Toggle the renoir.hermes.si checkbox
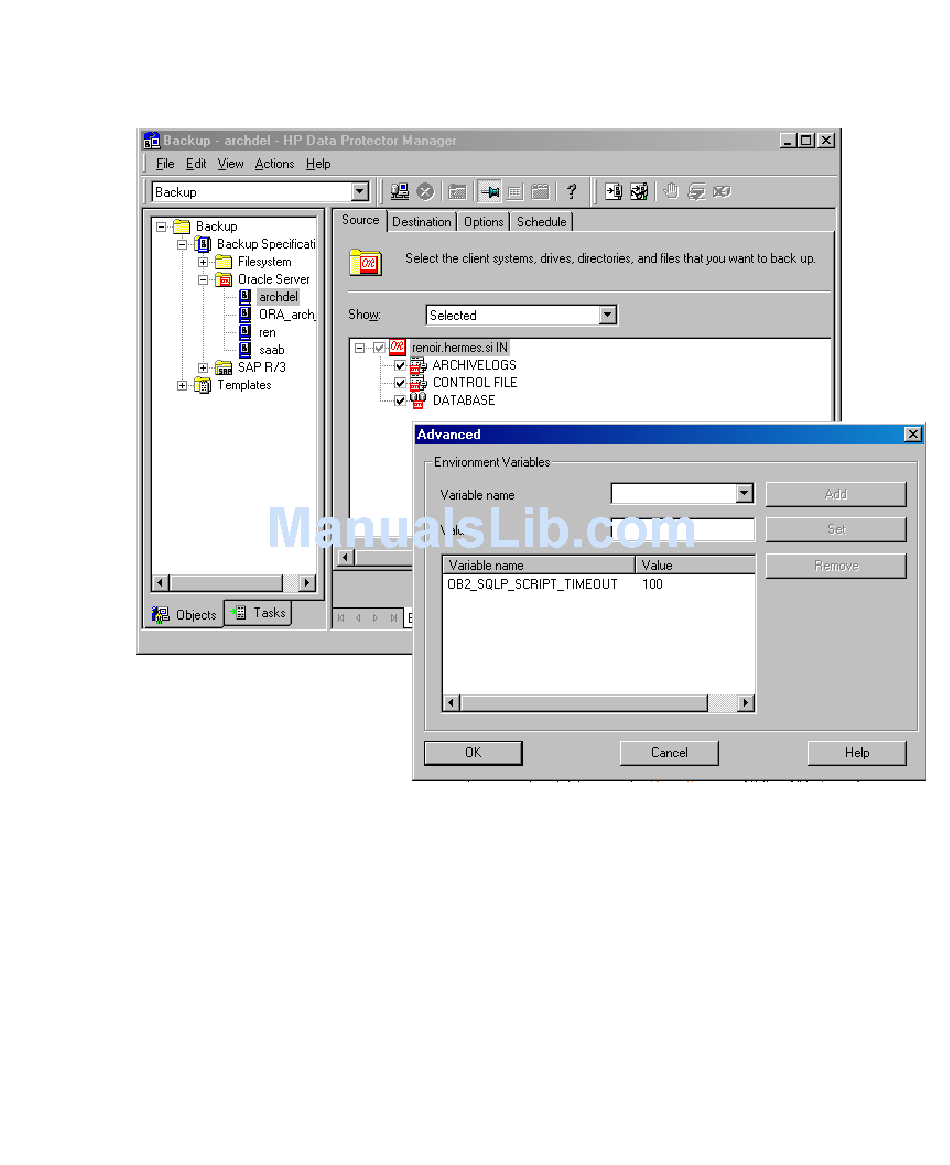This screenshot has width=950, height=1165. [x=380, y=348]
